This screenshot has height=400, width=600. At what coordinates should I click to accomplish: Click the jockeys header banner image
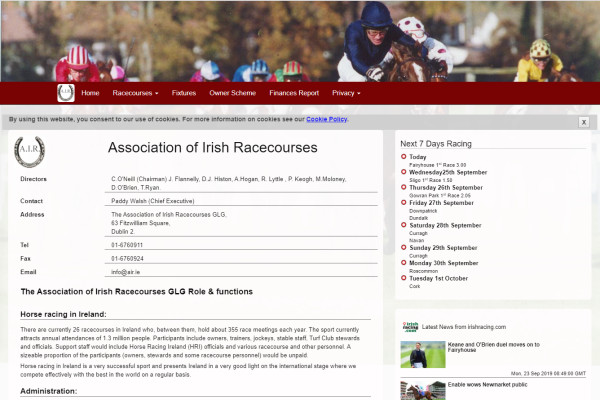click(x=300, y=41)
